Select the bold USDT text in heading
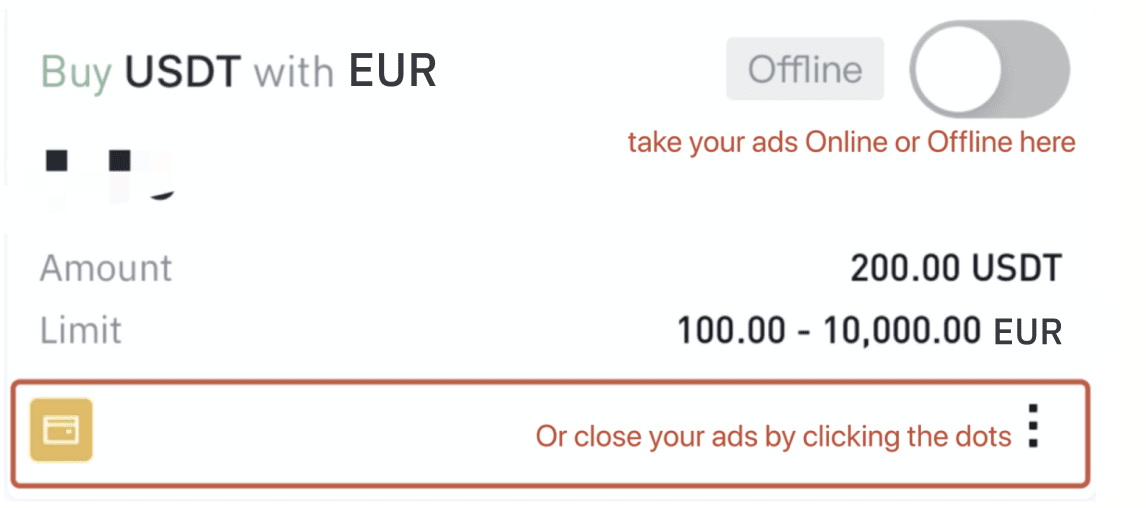This screenshot has width=1146, height=508. pos(183,71)
